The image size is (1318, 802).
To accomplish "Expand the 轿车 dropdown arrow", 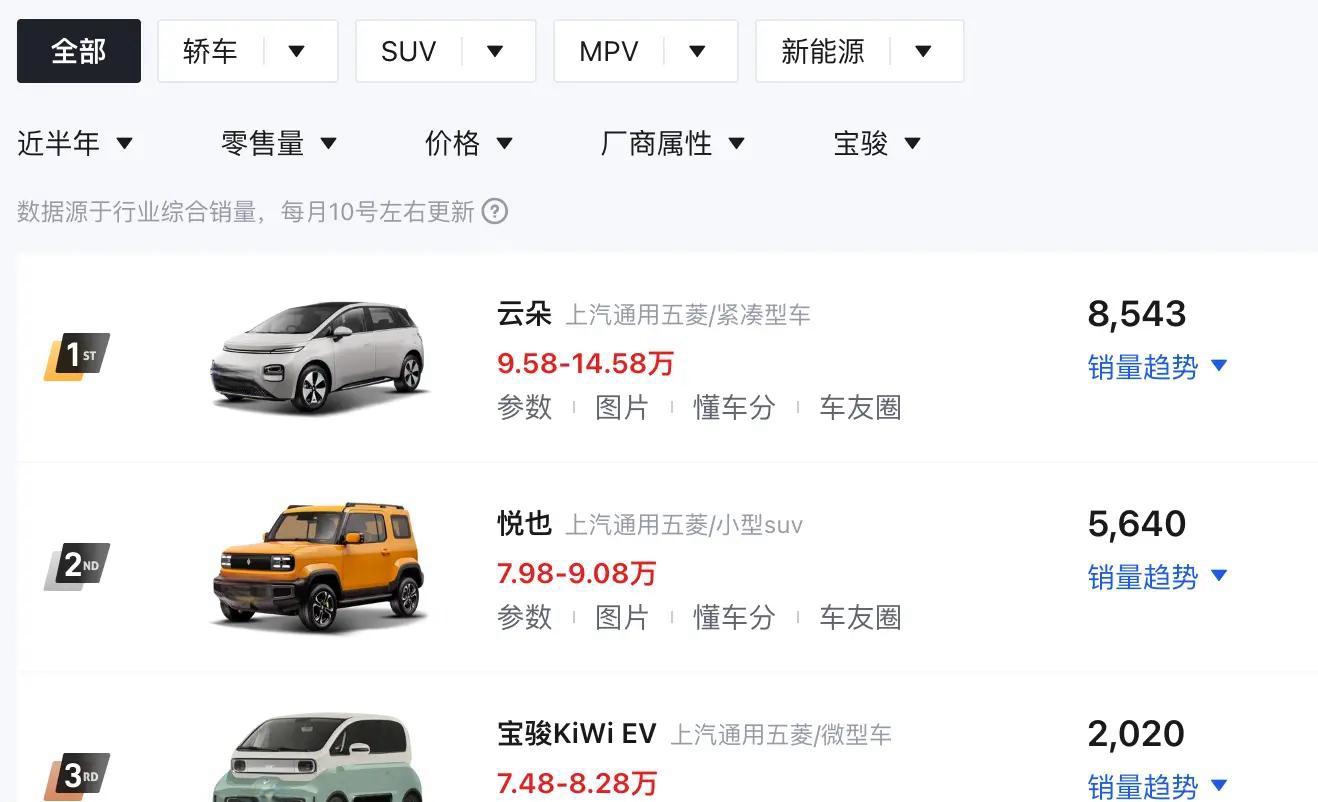I will click(x=297, y=51).
